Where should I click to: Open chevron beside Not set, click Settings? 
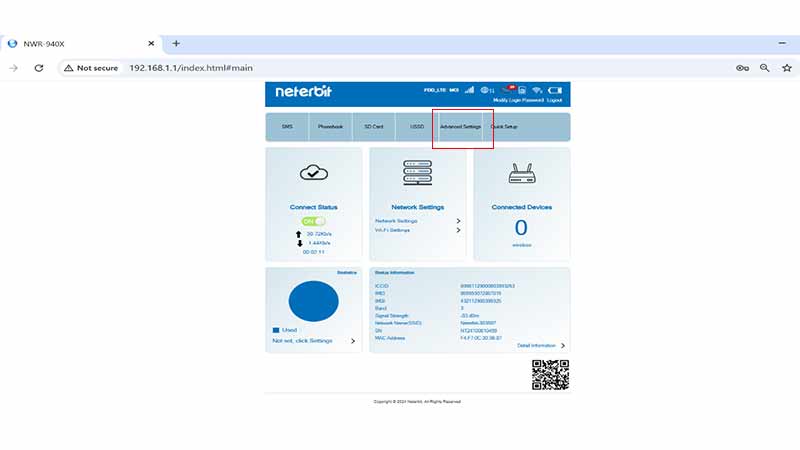tap(353, 341)
